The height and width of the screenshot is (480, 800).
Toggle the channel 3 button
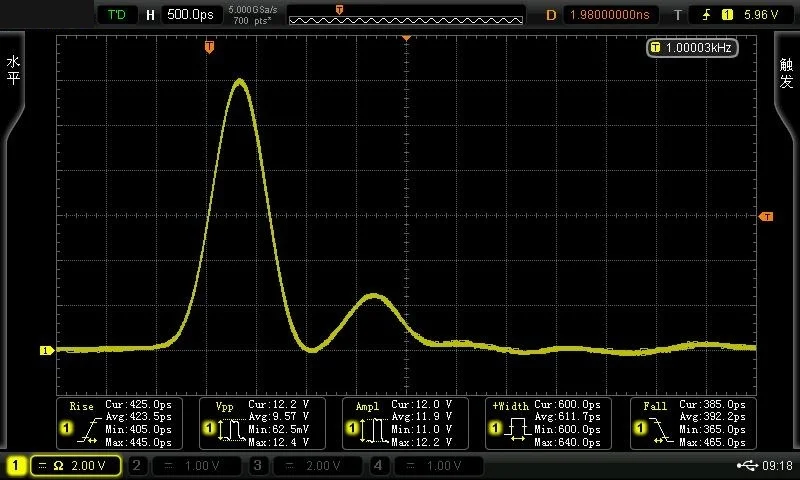257,466
